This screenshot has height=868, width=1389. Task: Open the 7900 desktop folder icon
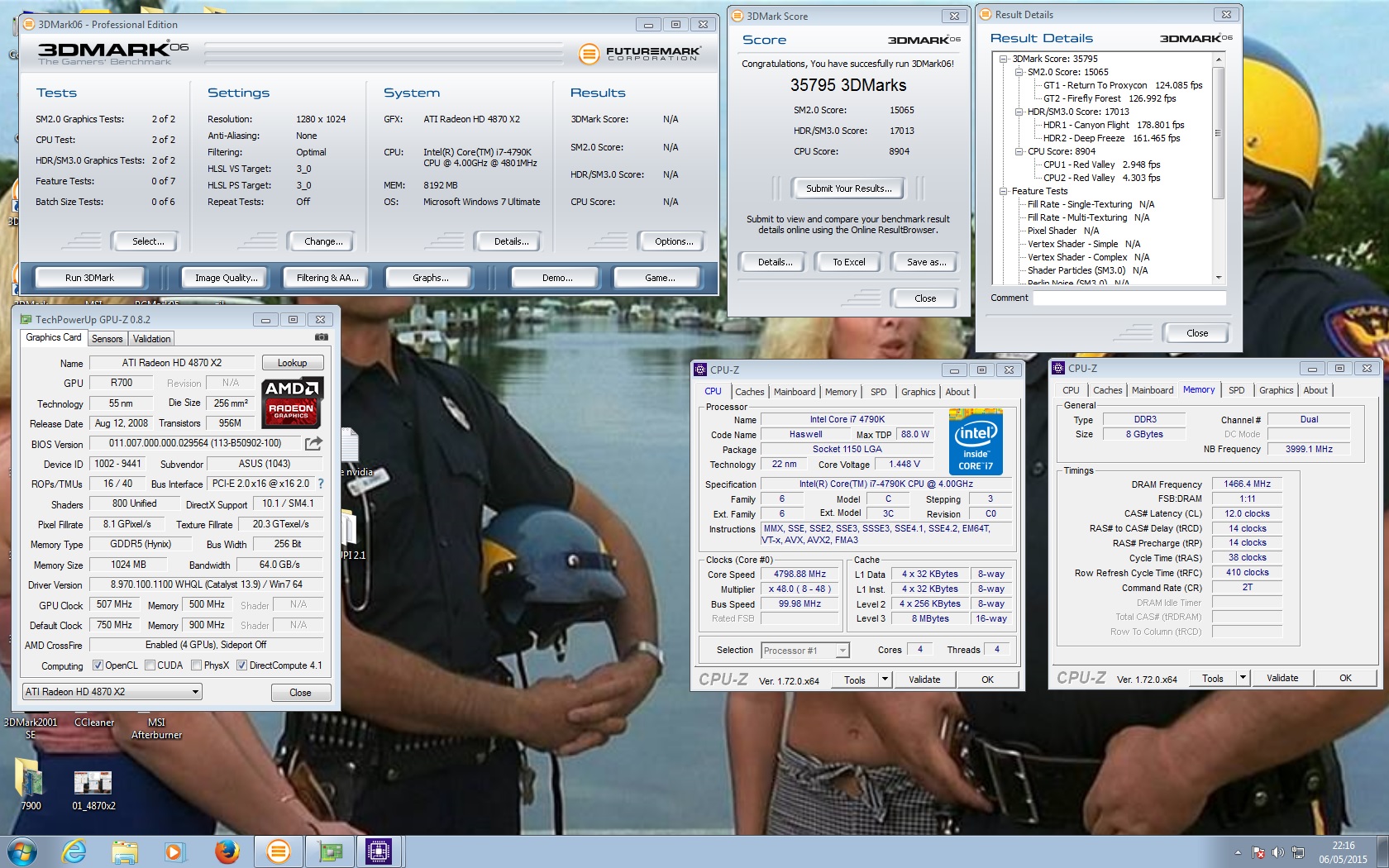pos(31,784)
